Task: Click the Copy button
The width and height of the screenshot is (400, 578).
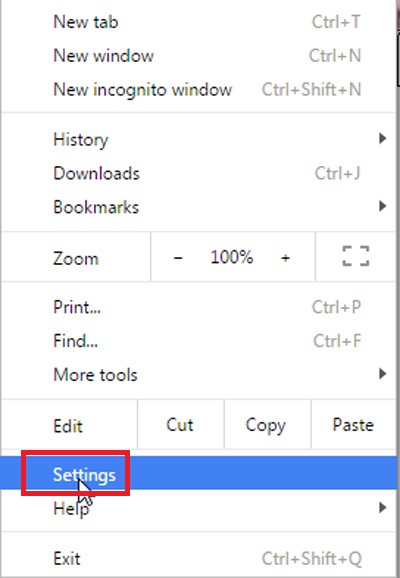Action: pyautogui.click(x=267, y=425)
